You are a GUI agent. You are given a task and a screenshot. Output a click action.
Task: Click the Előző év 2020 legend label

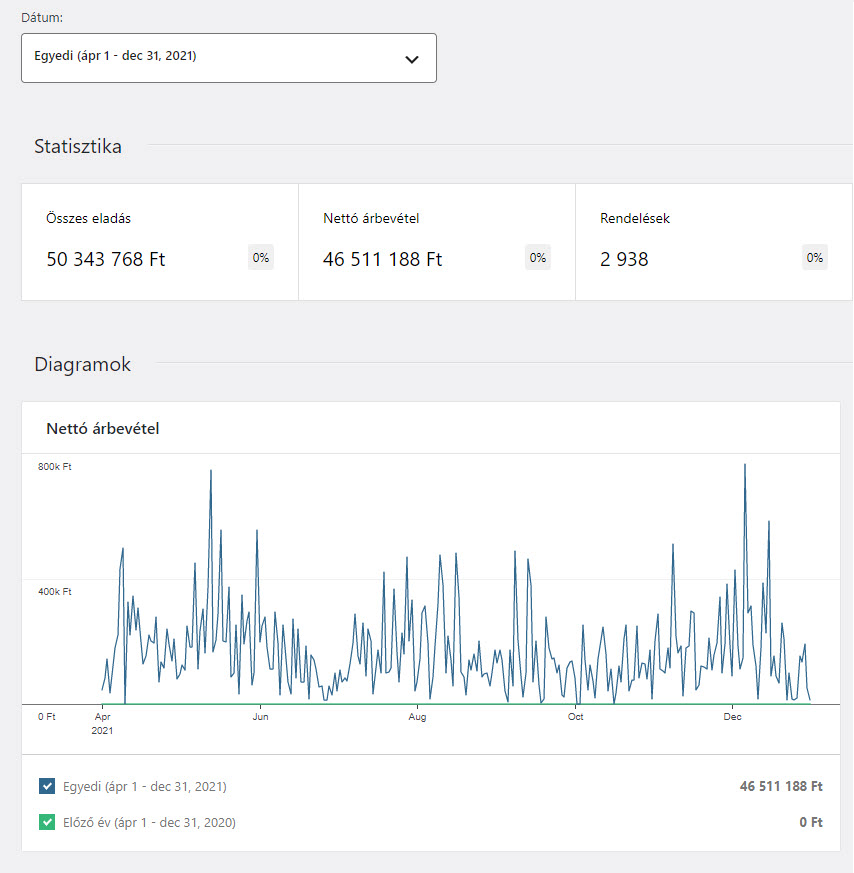[149, 823]
